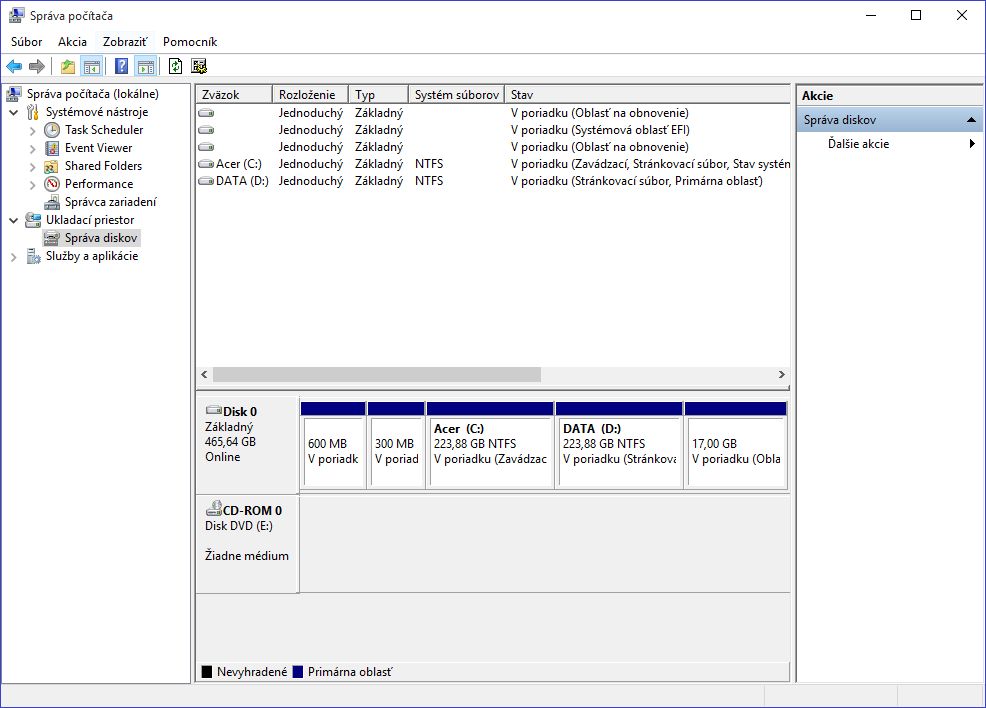
Task: Click the CD-ROM 0 drive icon
Action: 213,510
